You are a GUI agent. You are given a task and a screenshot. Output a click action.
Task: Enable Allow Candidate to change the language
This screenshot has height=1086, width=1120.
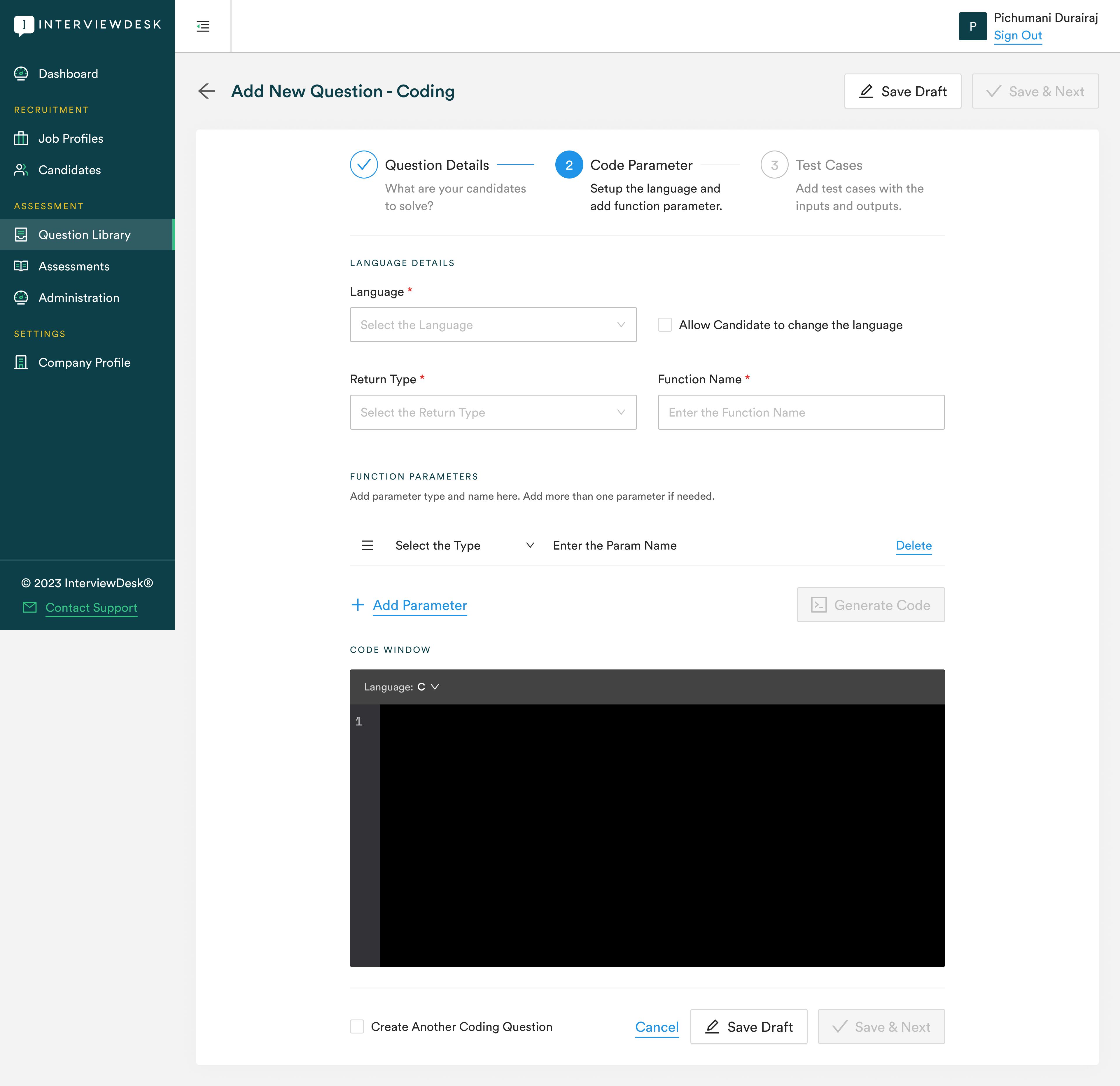coord(665,325)
